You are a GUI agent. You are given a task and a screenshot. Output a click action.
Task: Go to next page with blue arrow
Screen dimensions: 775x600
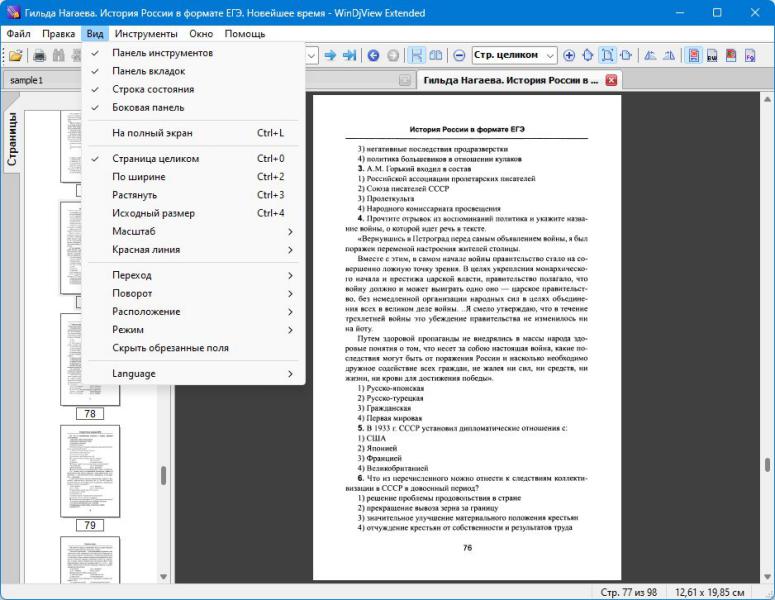point(330,55)
